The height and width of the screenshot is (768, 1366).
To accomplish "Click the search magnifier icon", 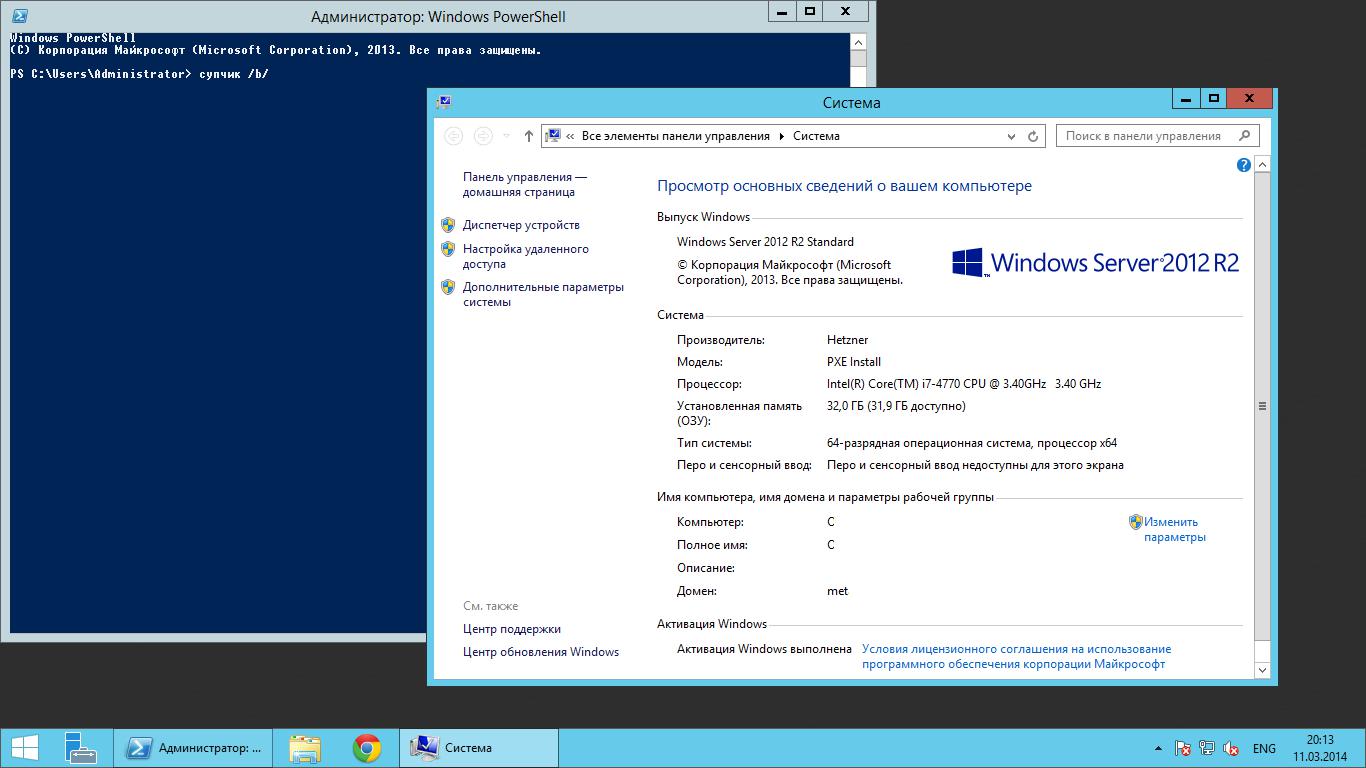I will pos(1245,136).
